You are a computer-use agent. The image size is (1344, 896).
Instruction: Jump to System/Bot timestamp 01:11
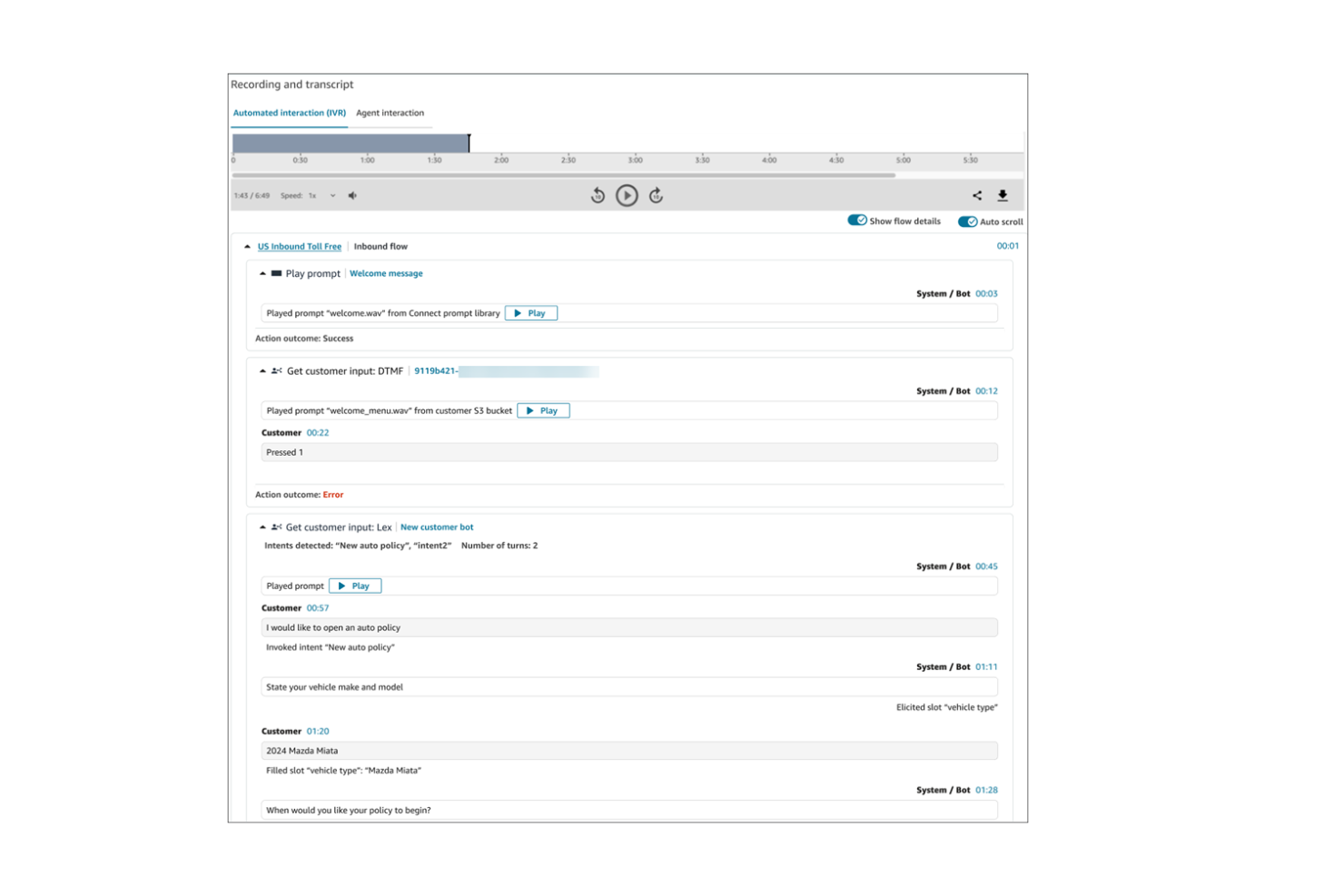point(986,667)
